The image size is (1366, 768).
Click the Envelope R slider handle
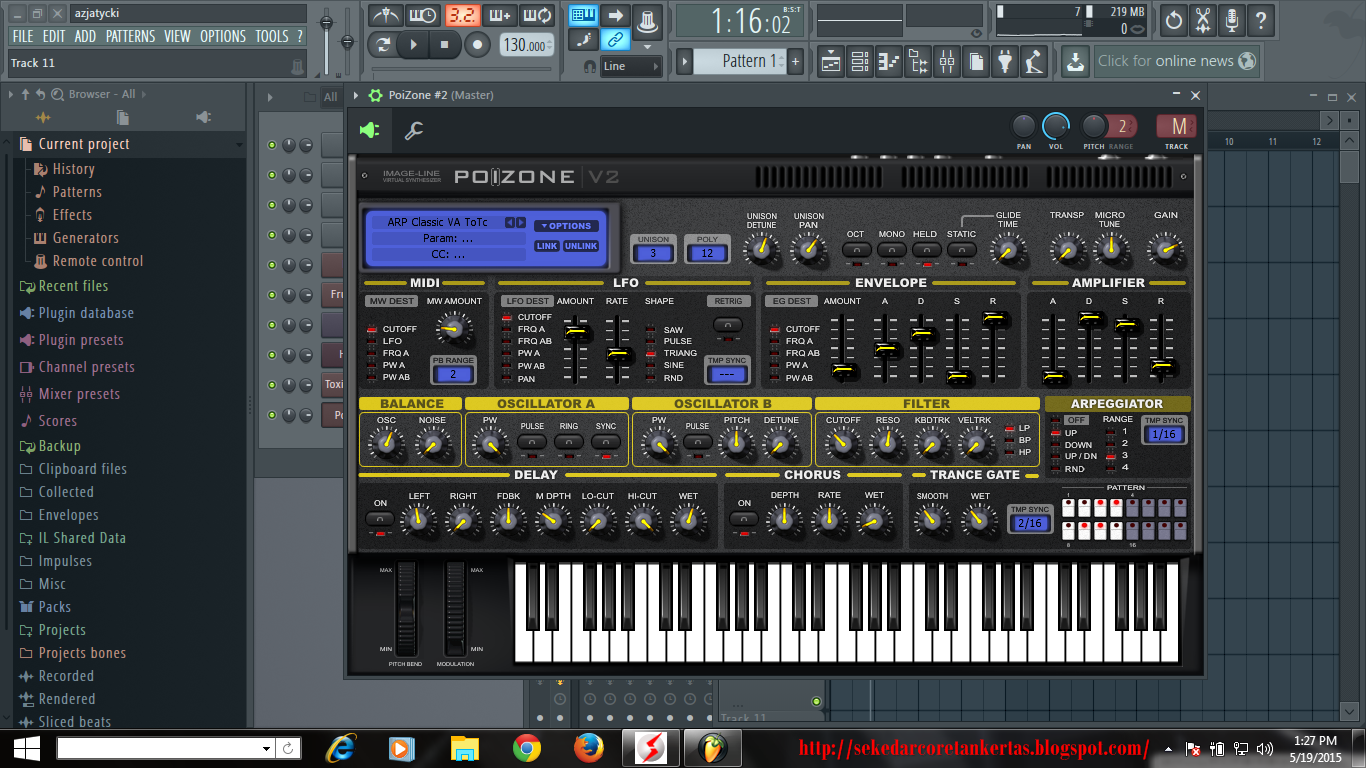(x=995, y=318)
